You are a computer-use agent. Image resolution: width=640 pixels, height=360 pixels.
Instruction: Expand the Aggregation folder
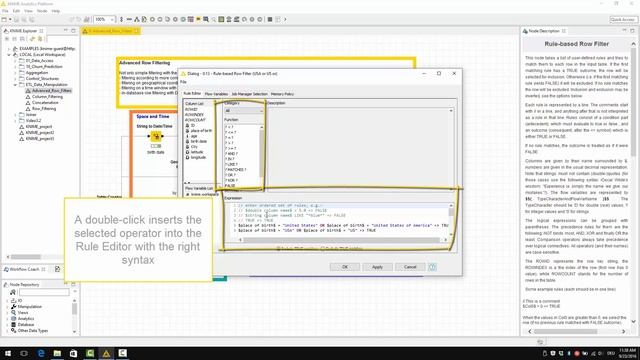[x=16, y=73]
